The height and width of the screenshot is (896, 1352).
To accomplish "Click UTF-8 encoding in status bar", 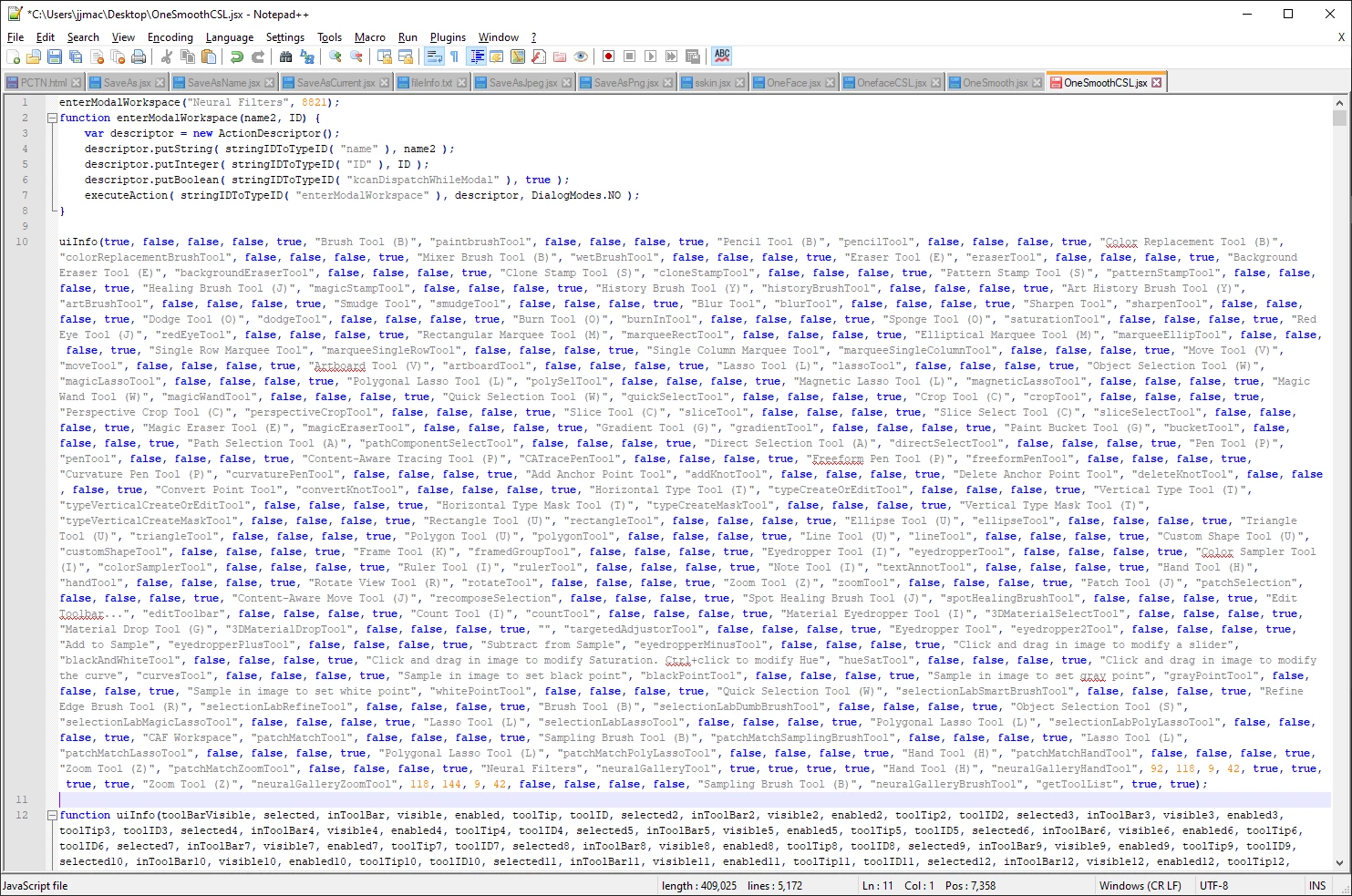I will point(1213,886).
